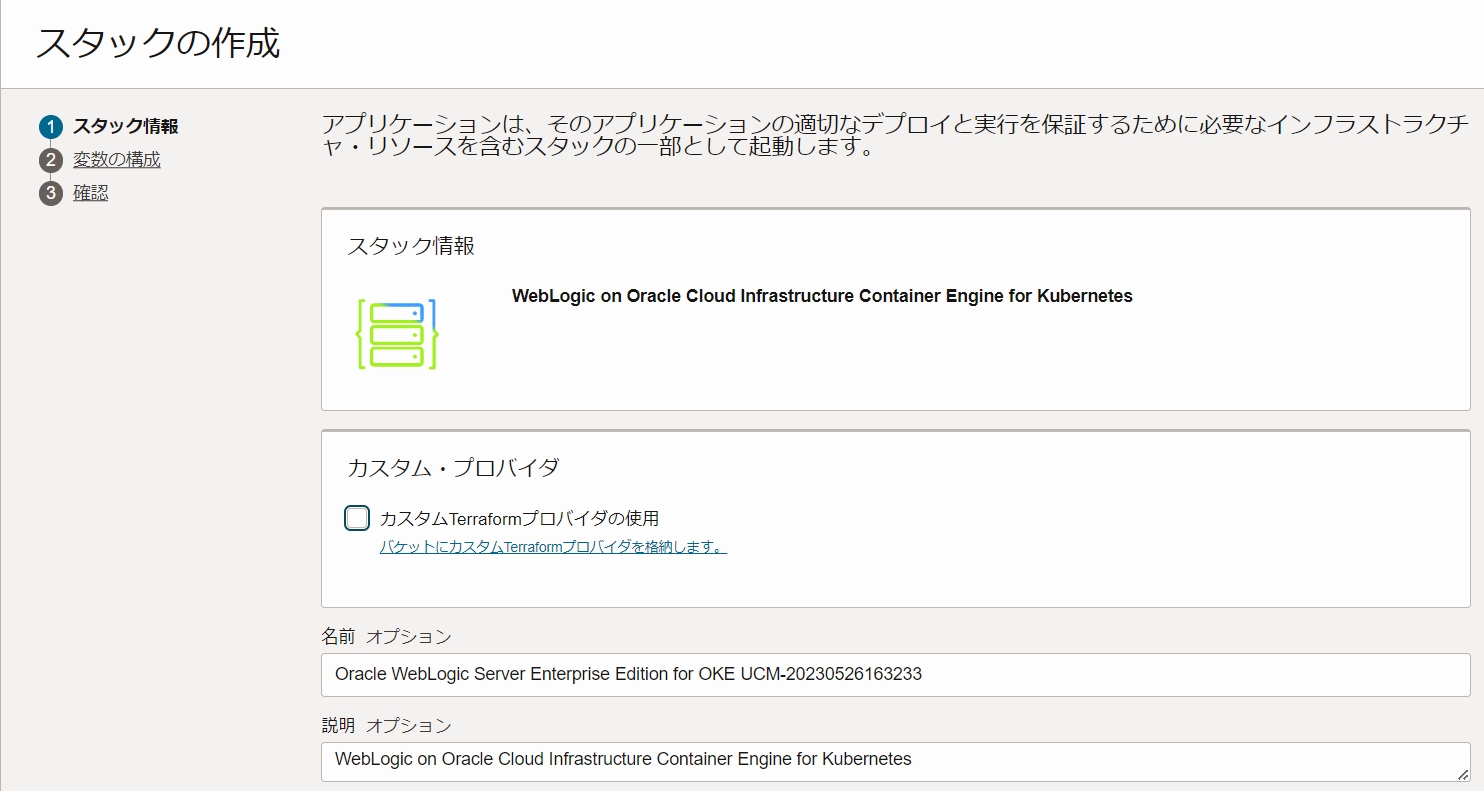Click the step 1 numbered circle icon
This screenshot has height=791, width=1484.
51,127
